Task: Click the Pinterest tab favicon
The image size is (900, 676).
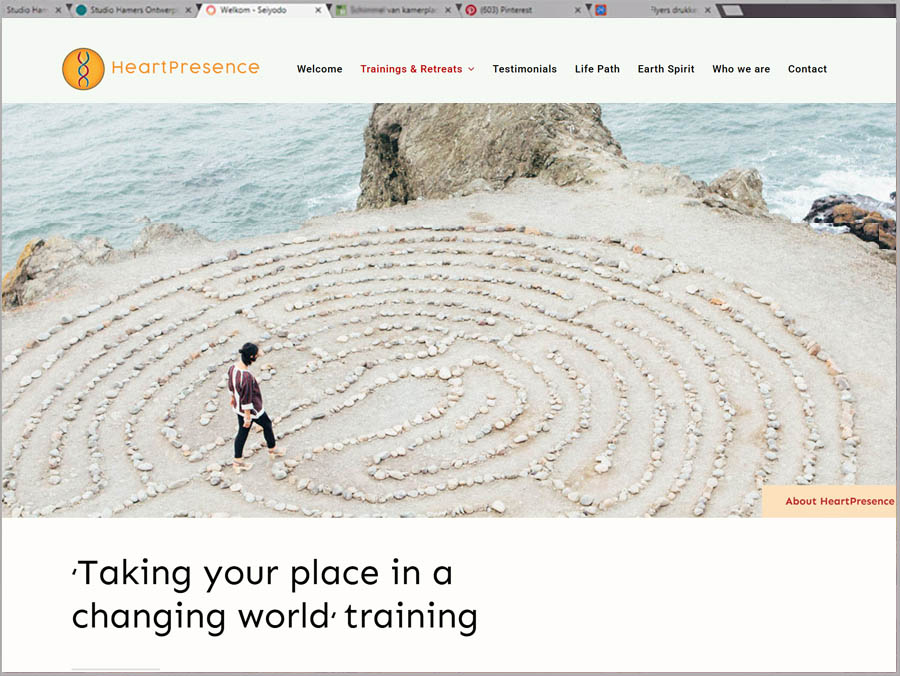Action: point(471,10)
